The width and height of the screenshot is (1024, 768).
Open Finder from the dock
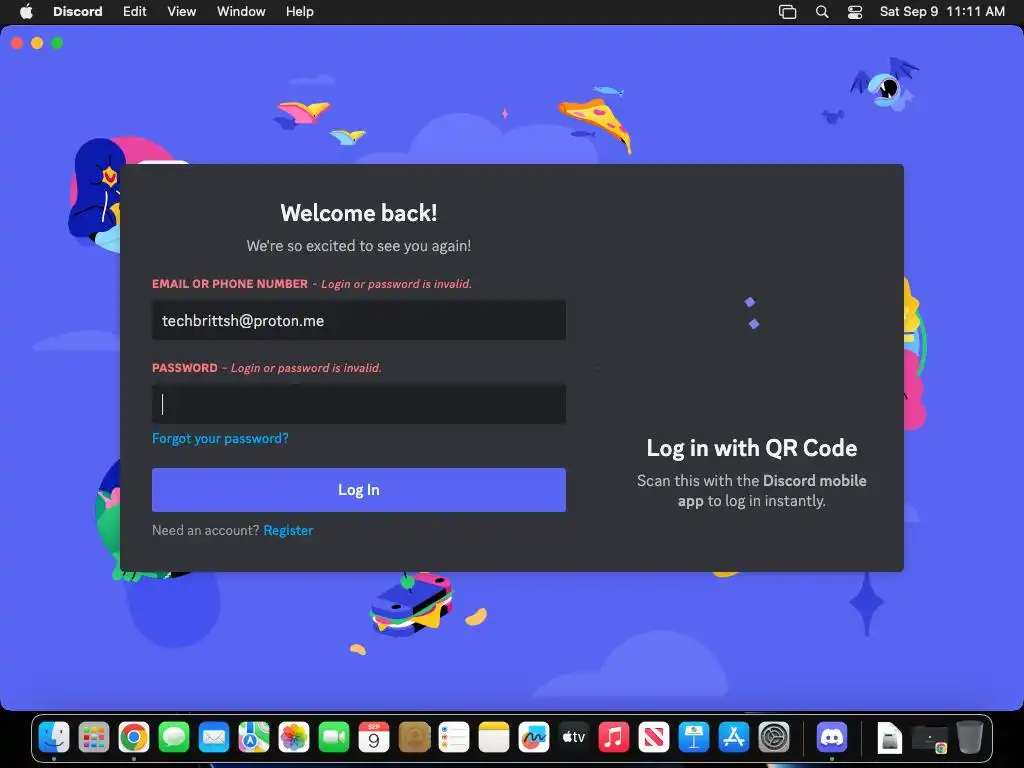point(54,738)
